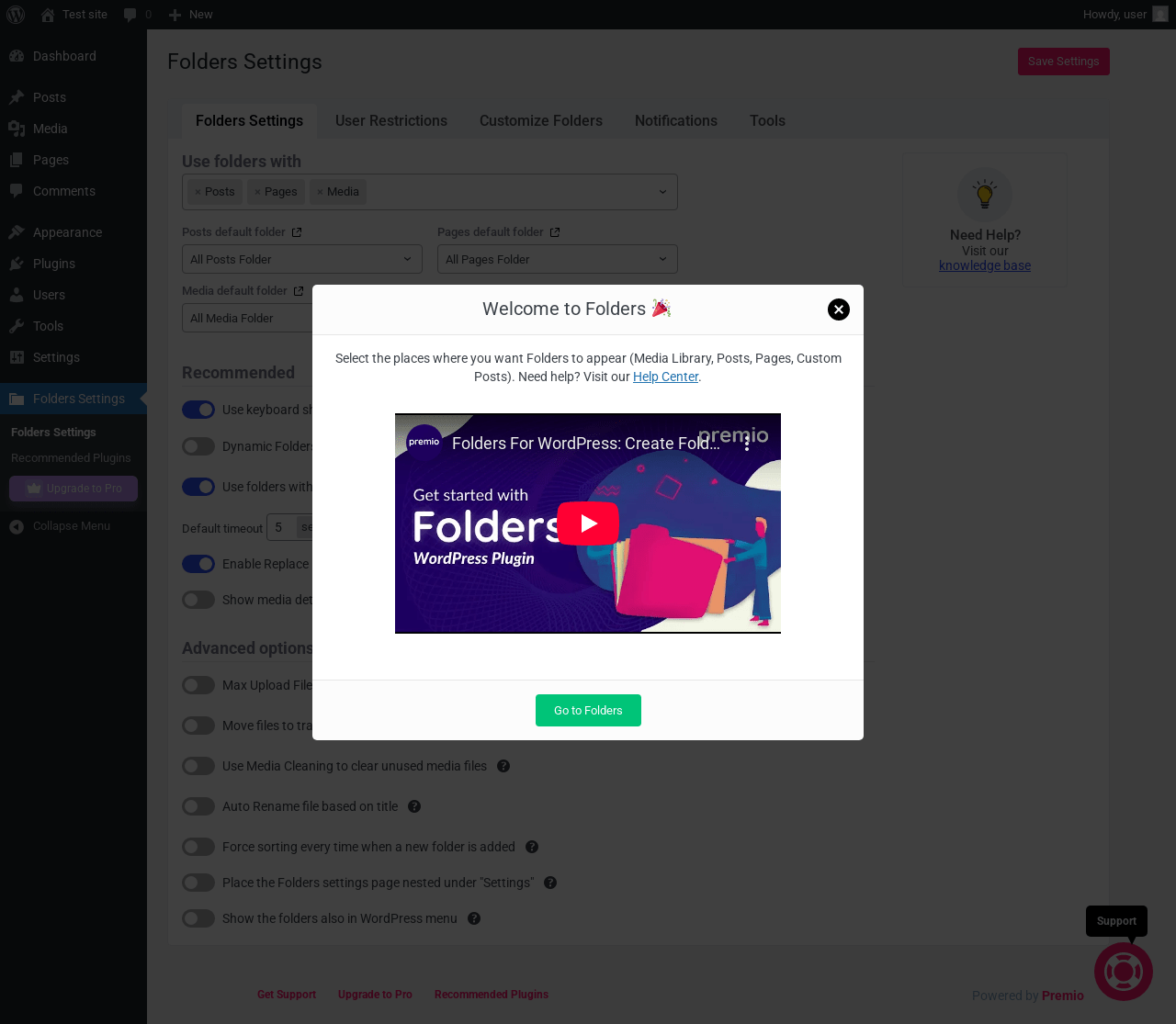Play the Folders intro video
Screen dimensions: 1176x1024
(588, 523)
